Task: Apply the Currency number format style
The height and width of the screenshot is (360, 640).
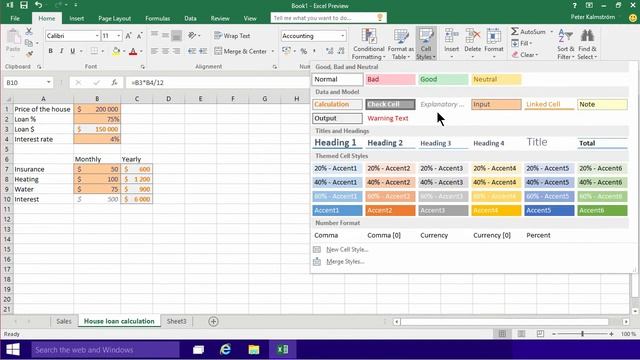Action: tap(434, 235)
